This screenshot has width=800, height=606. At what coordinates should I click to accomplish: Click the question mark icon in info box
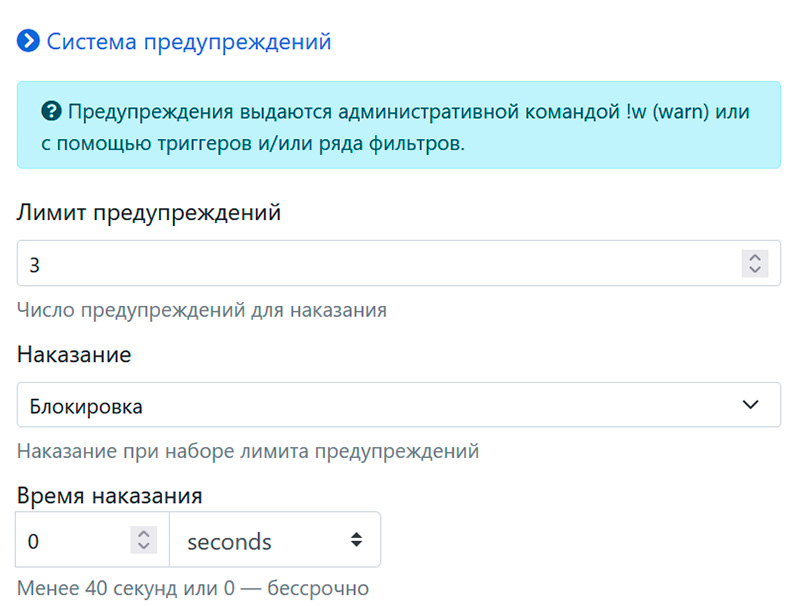coord(52,111)
